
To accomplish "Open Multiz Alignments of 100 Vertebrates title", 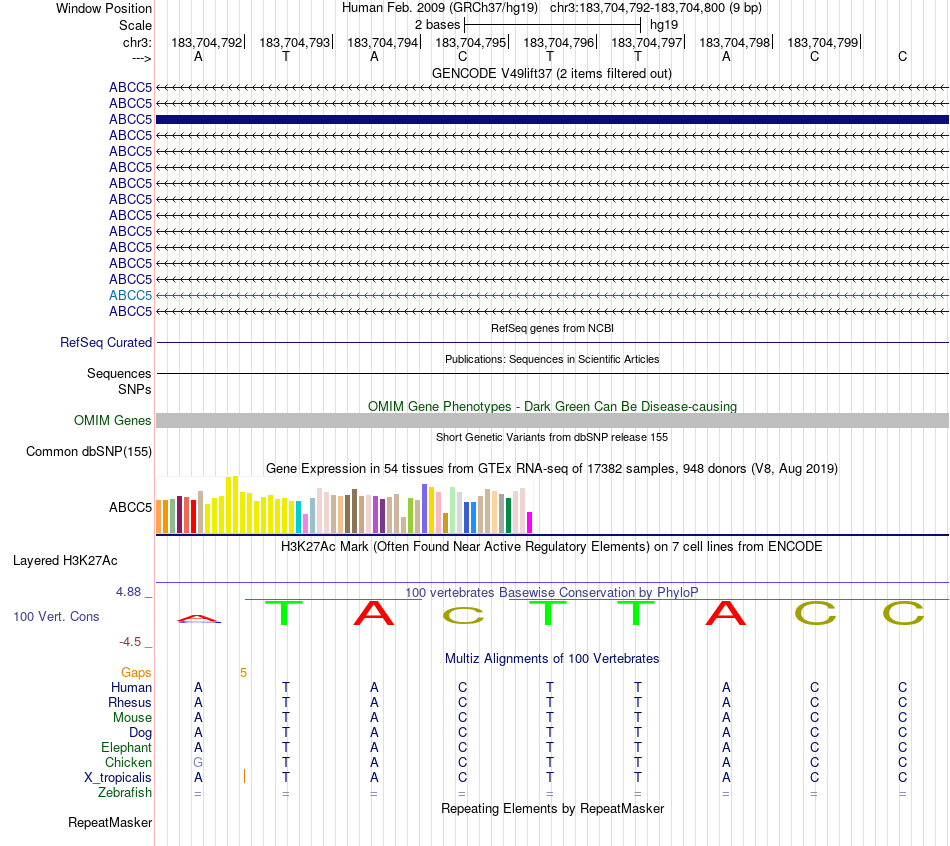I will [552, 659].
